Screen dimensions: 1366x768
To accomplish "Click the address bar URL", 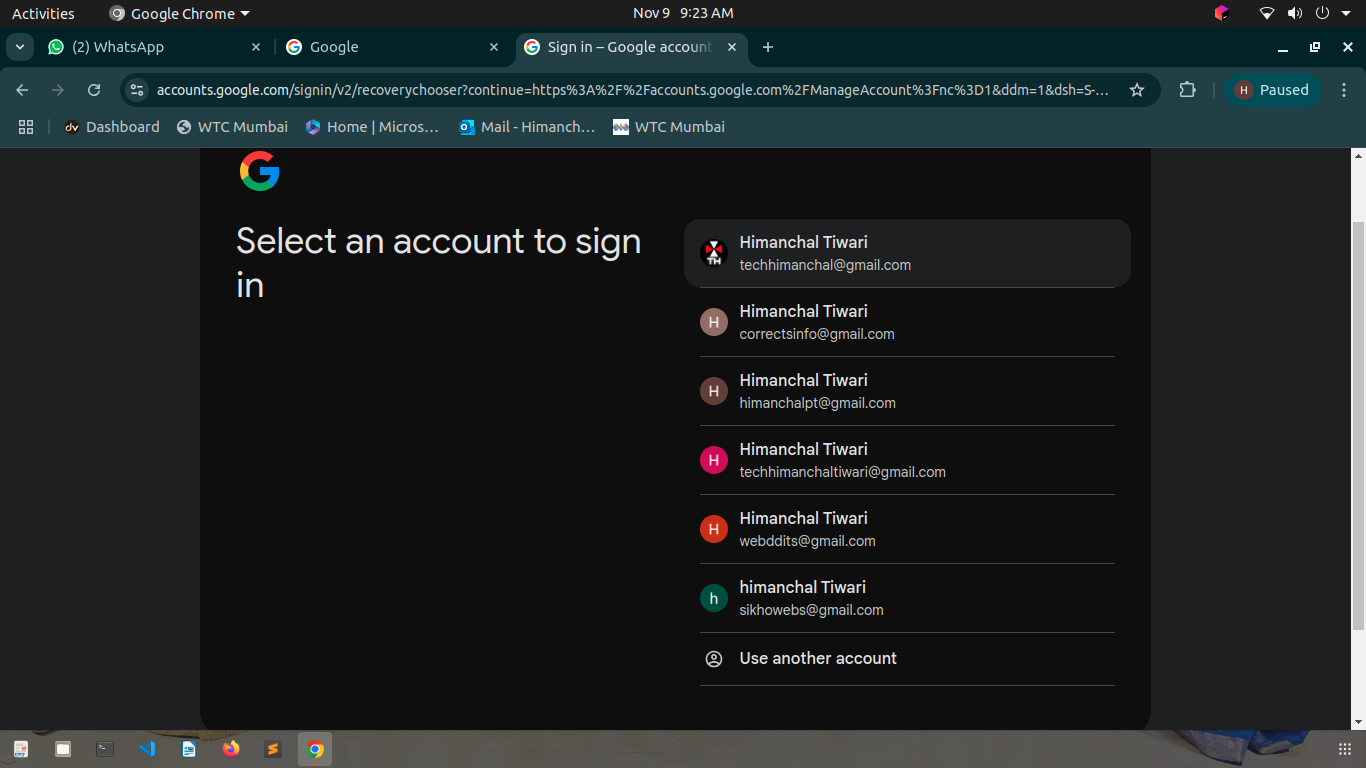I will pyautogui.click(x=632, y=90).
